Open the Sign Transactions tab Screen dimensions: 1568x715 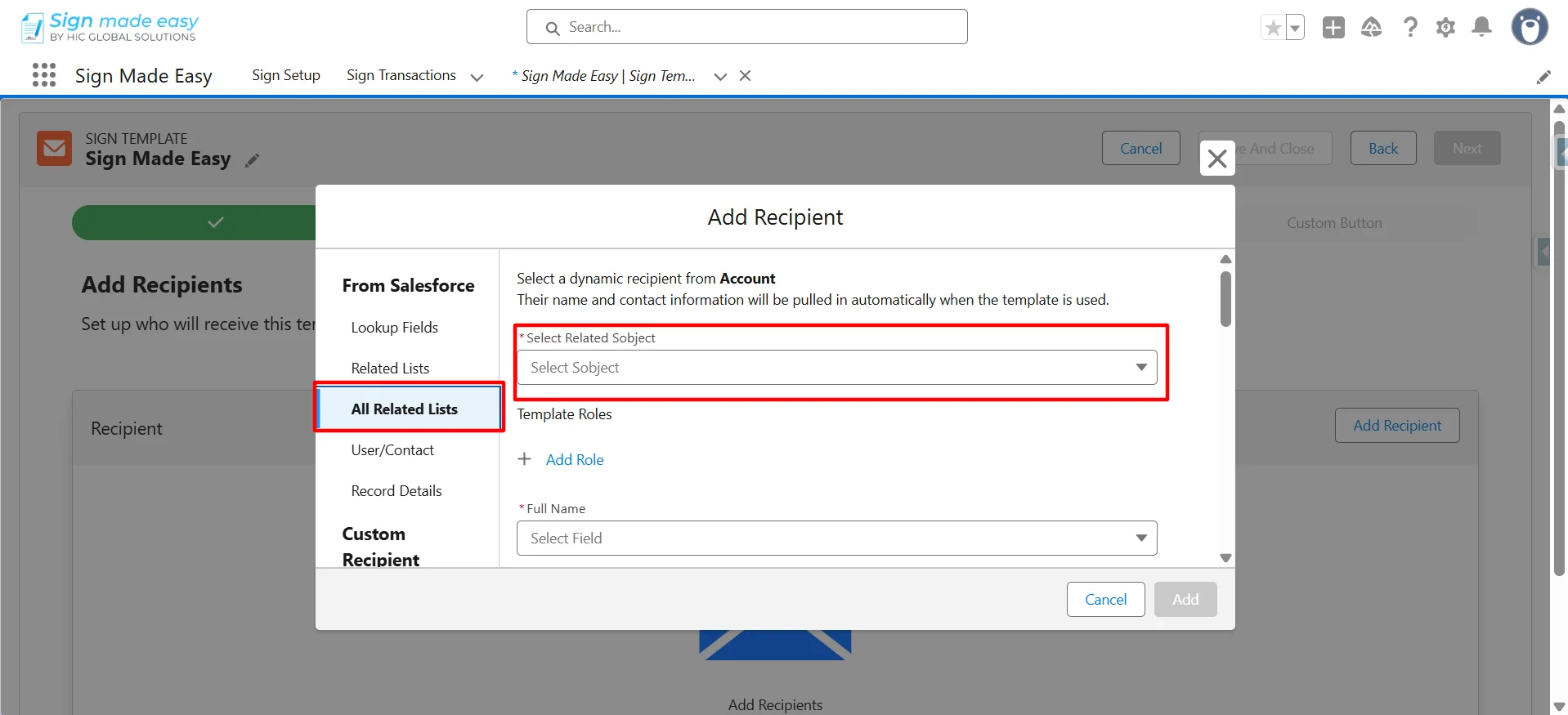tap(401, 75)
